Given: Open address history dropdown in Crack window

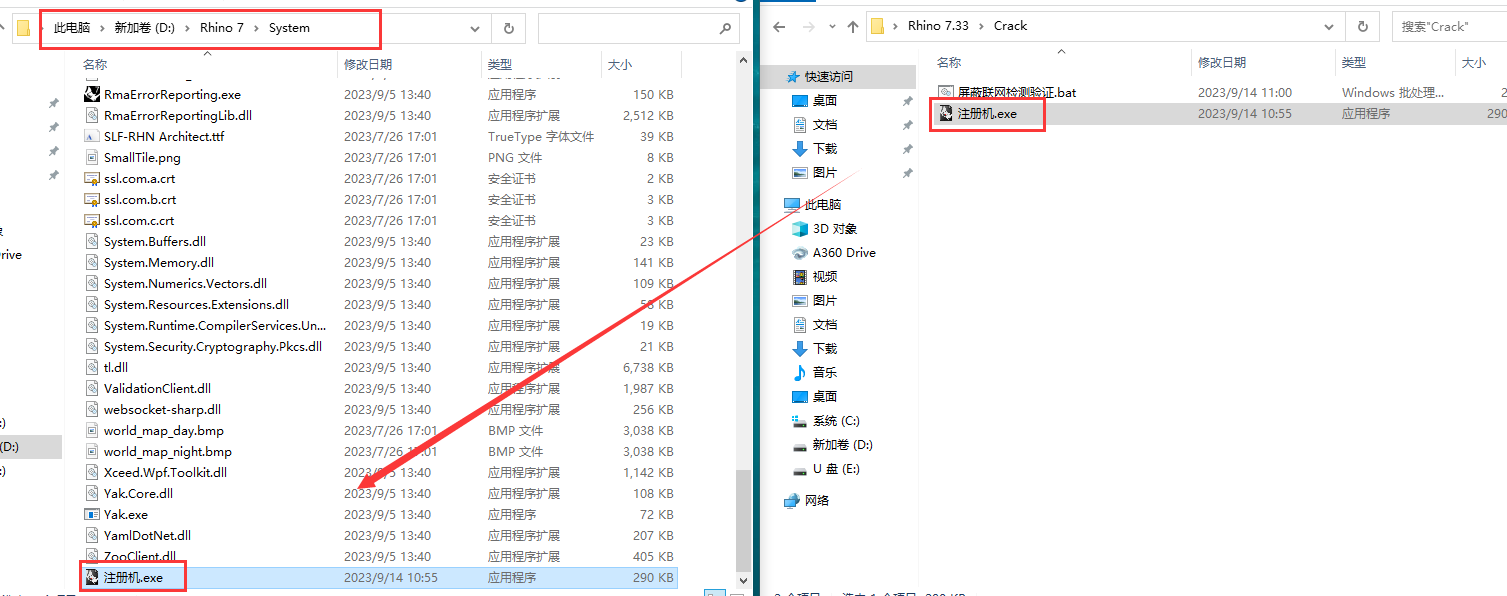Looking at the screenshot, I should pyautogui.click(x=1329, y=27).
